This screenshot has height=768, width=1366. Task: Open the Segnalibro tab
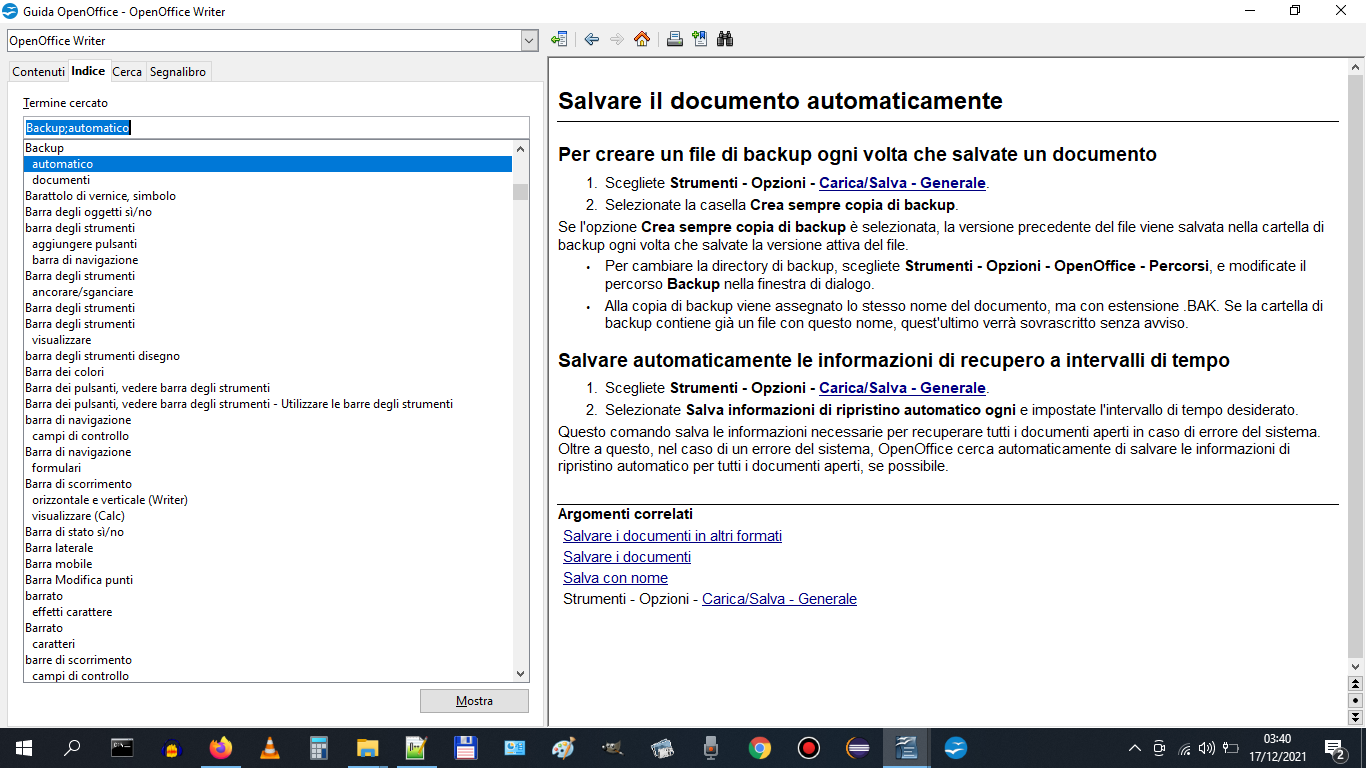point(178,72)
